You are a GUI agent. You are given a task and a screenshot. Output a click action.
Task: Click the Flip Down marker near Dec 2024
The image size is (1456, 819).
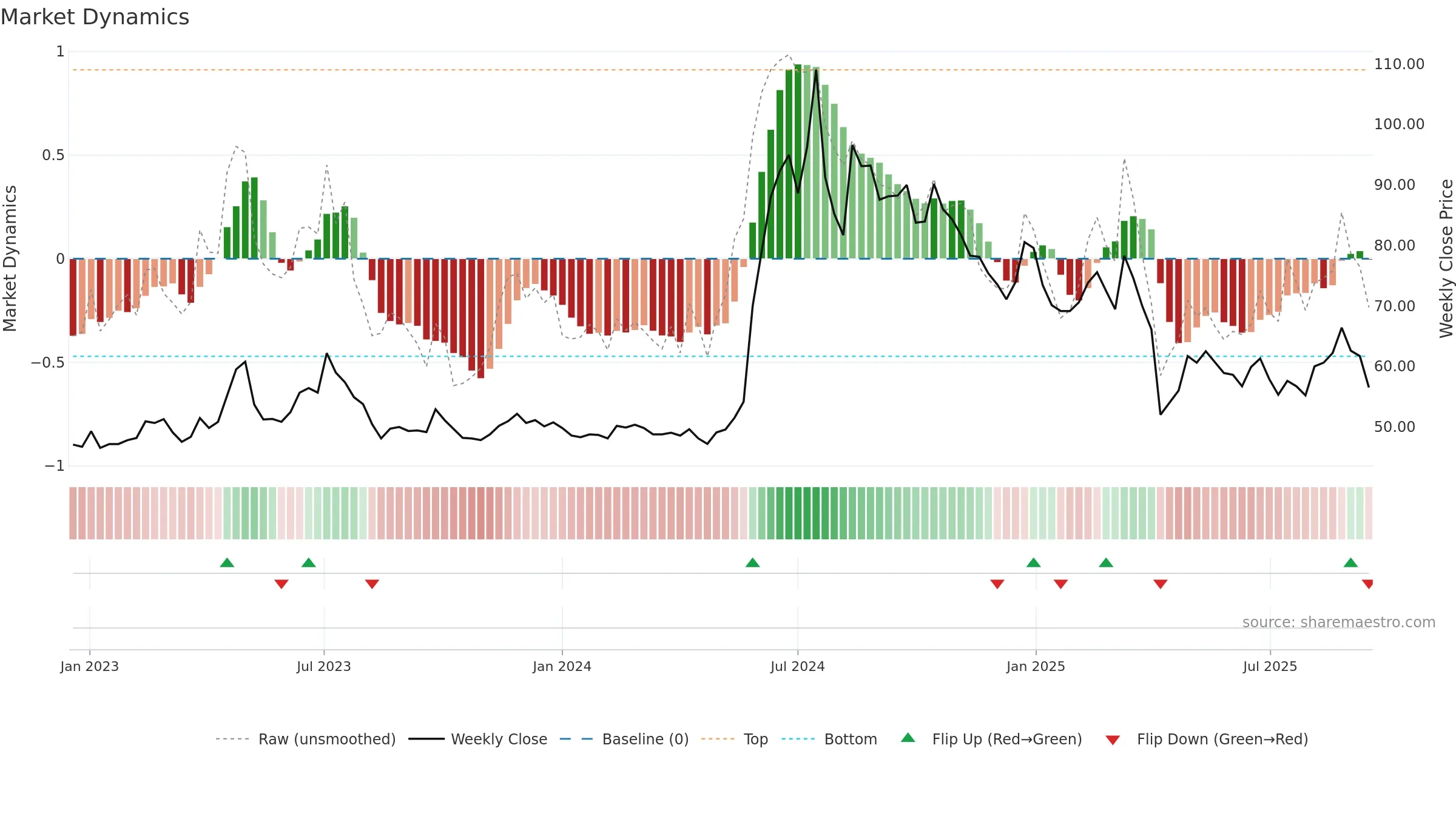point(997,584)
